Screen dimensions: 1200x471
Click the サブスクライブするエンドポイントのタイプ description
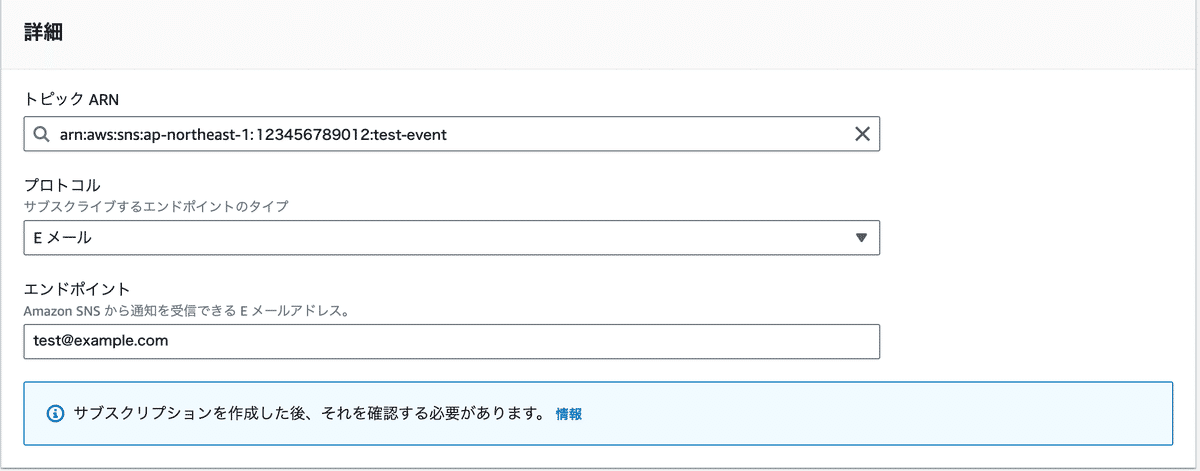[x=157, y=206]
